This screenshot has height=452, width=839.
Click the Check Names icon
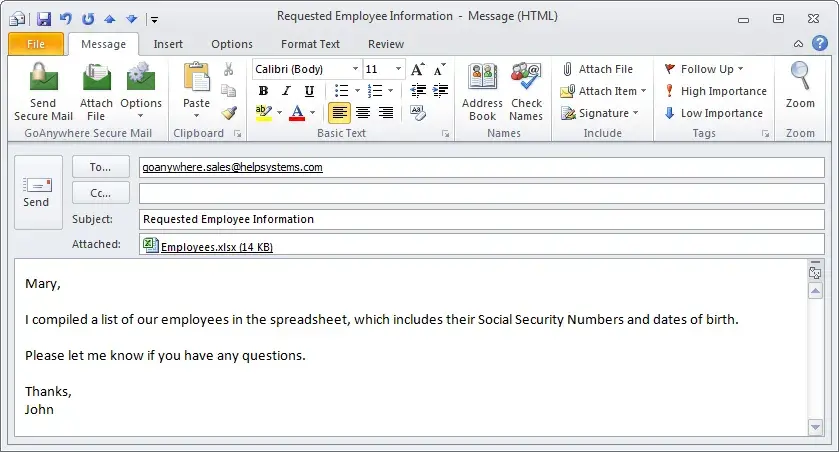pyautogui.click(x=526, y=78)
